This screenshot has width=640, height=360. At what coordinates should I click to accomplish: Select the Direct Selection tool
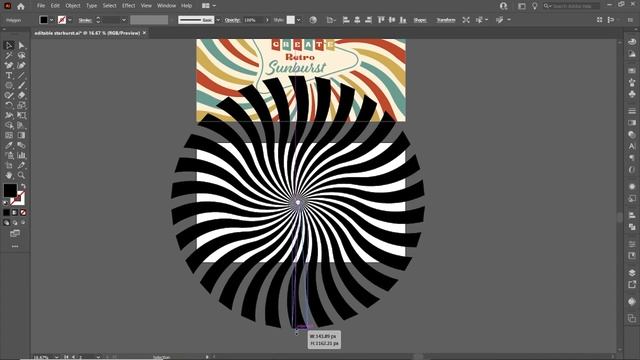pyautogui.click(x=21, y=45)
